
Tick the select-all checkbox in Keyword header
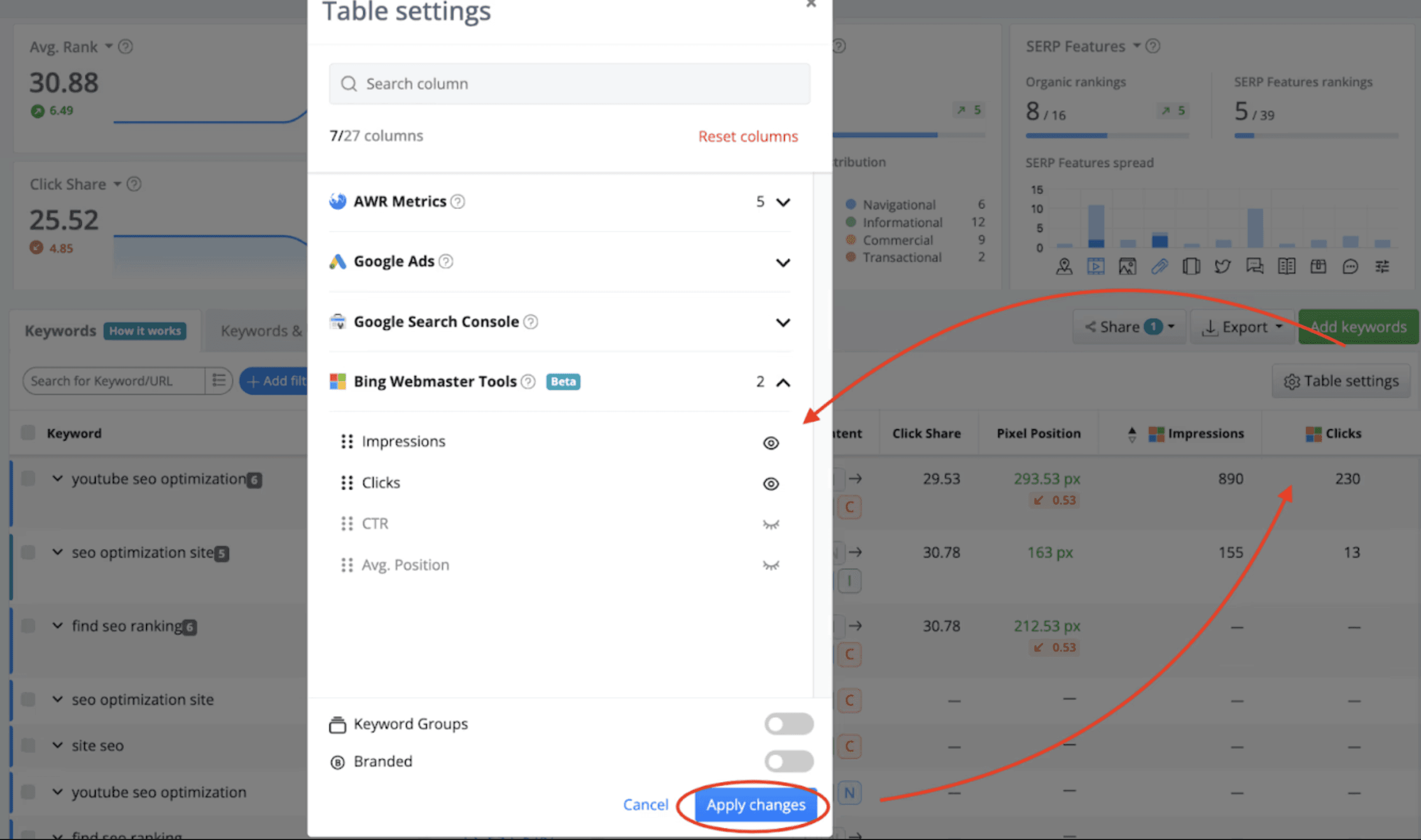(x=28, y=433)
